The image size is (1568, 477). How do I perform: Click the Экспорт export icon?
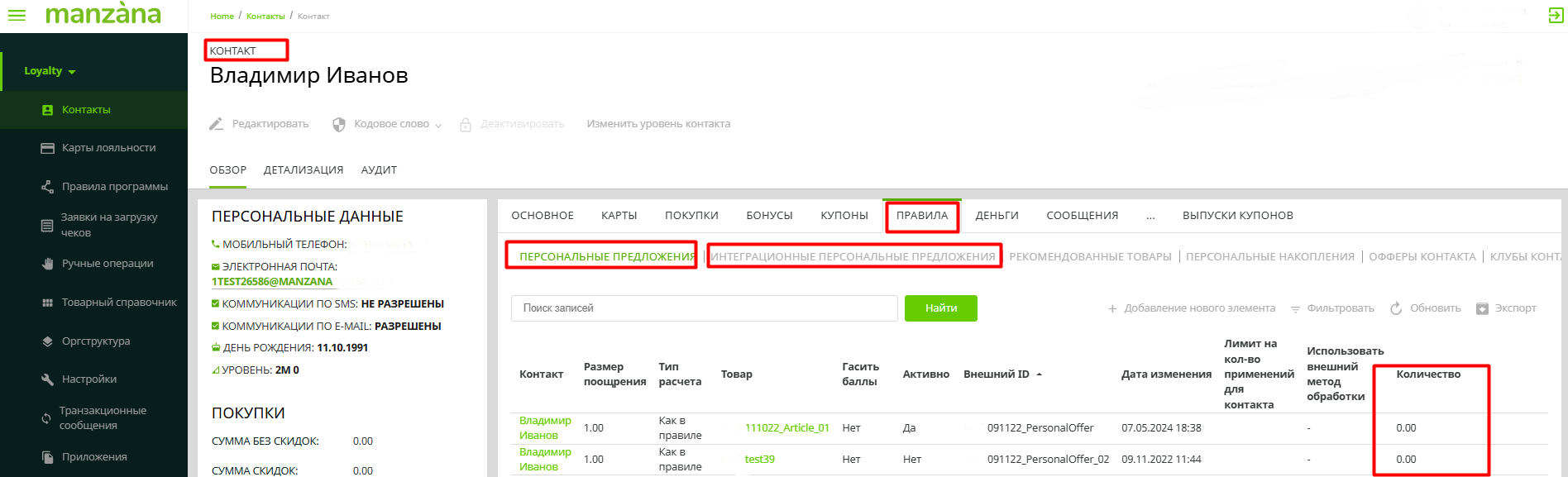(1482, 308)
